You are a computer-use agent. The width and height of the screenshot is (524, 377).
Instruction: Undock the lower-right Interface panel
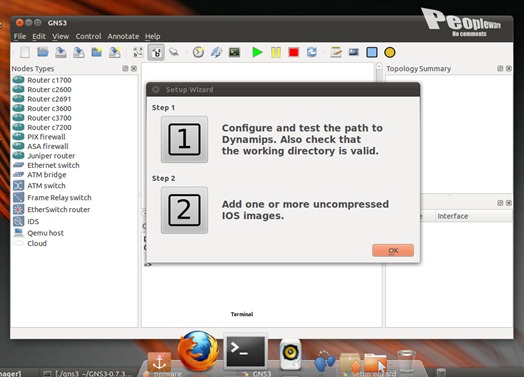pos(500,203)
